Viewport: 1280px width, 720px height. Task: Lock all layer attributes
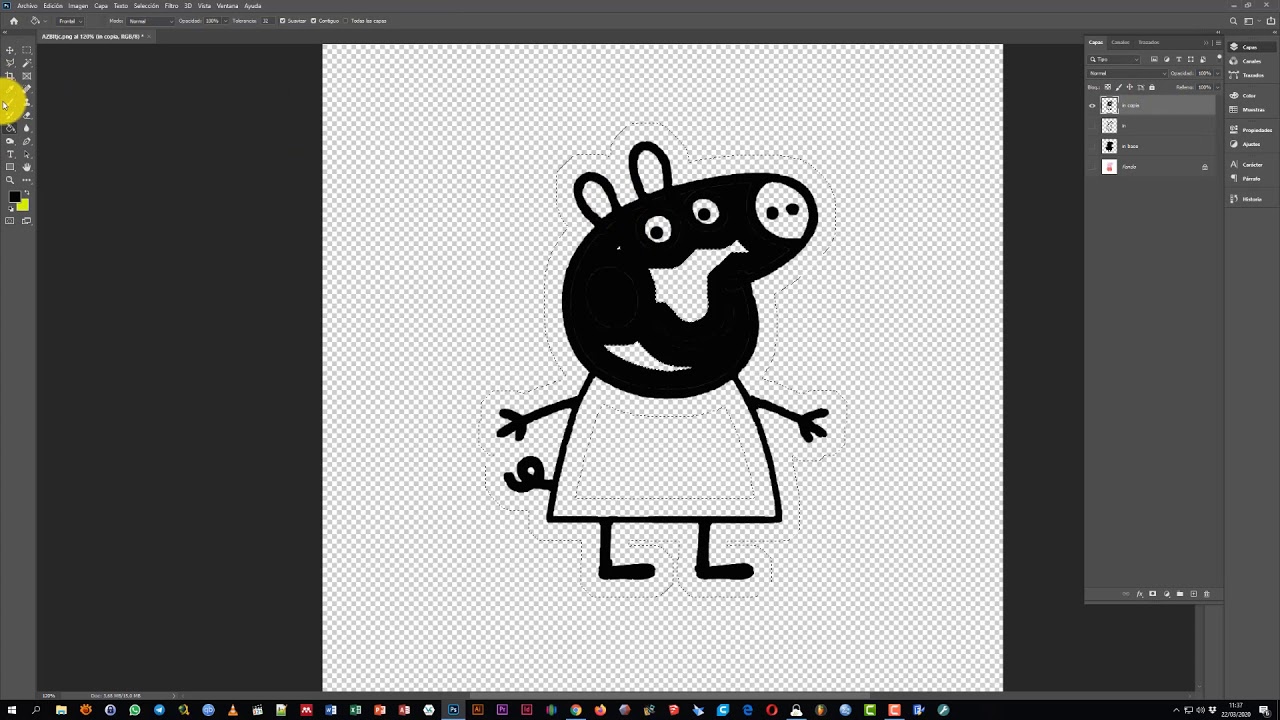[x=1152, y=87]
